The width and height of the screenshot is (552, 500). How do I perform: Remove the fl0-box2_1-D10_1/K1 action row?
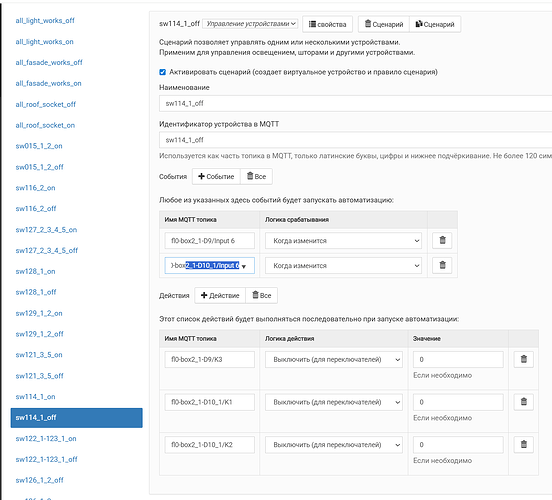click(x=523, y=402)
